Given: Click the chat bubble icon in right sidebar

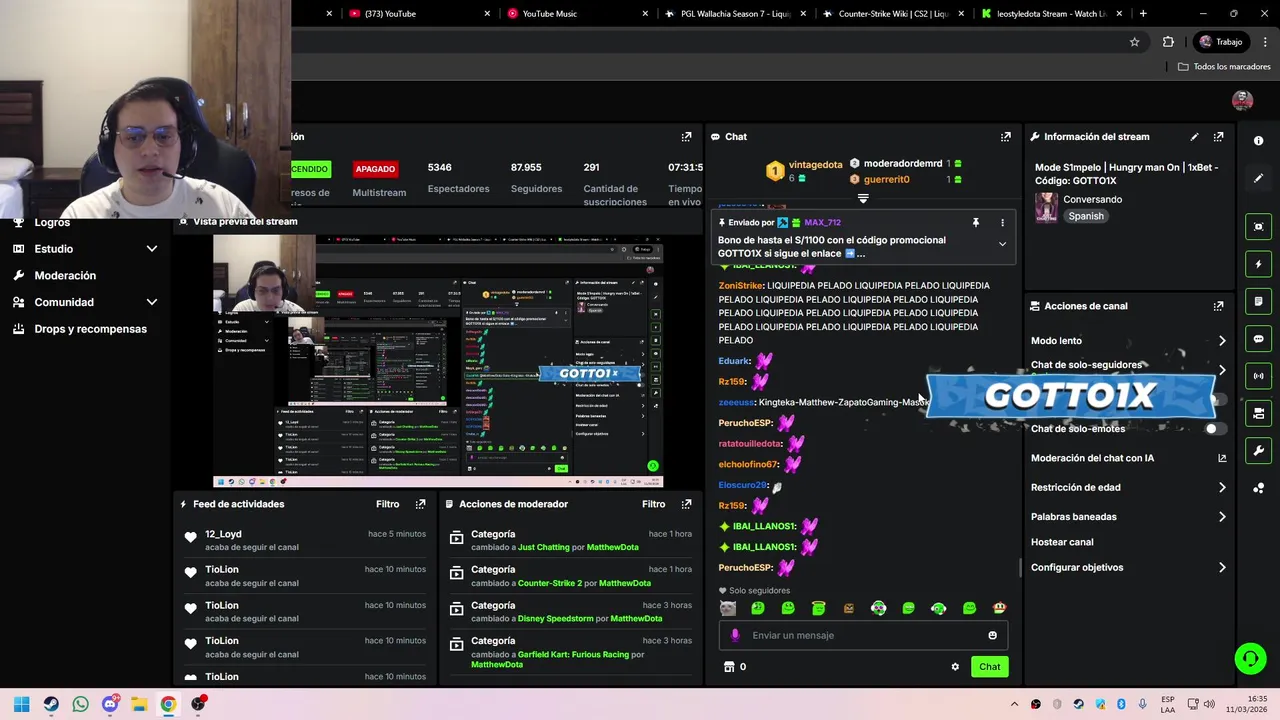Looking at the screenshot, I should coord(1258,339).
